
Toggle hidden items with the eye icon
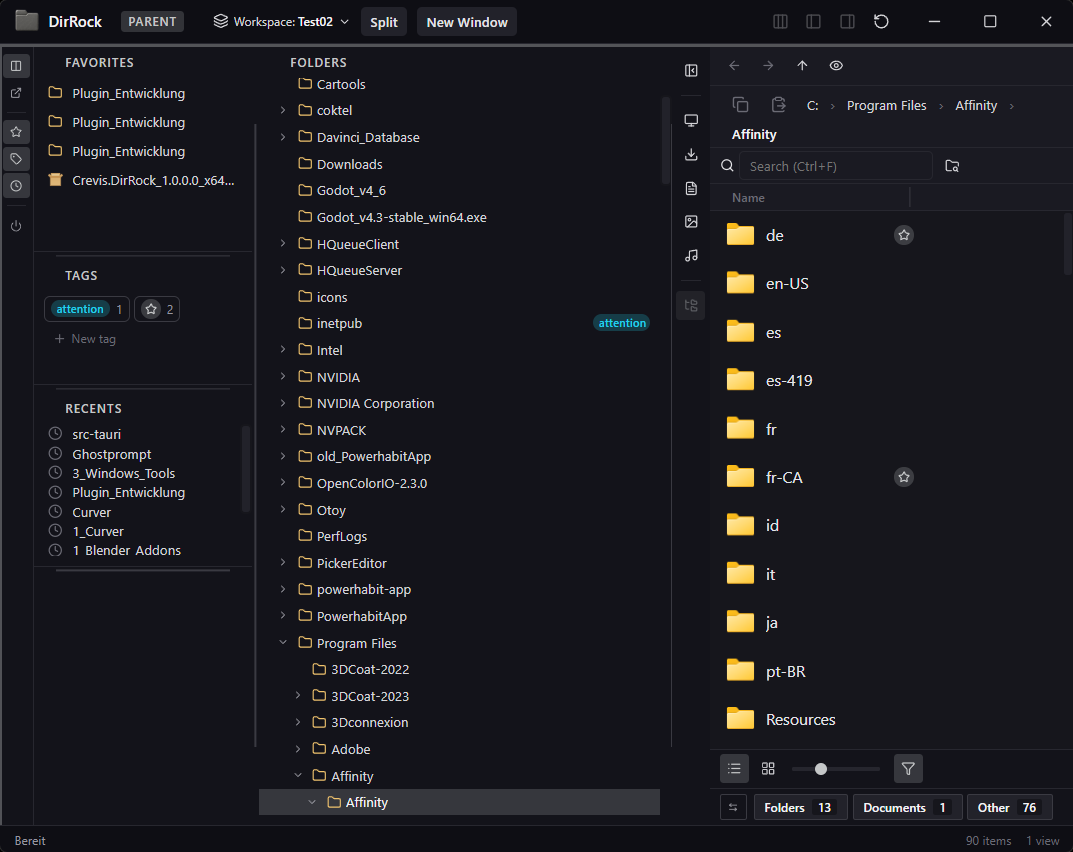tap(836, 65)
